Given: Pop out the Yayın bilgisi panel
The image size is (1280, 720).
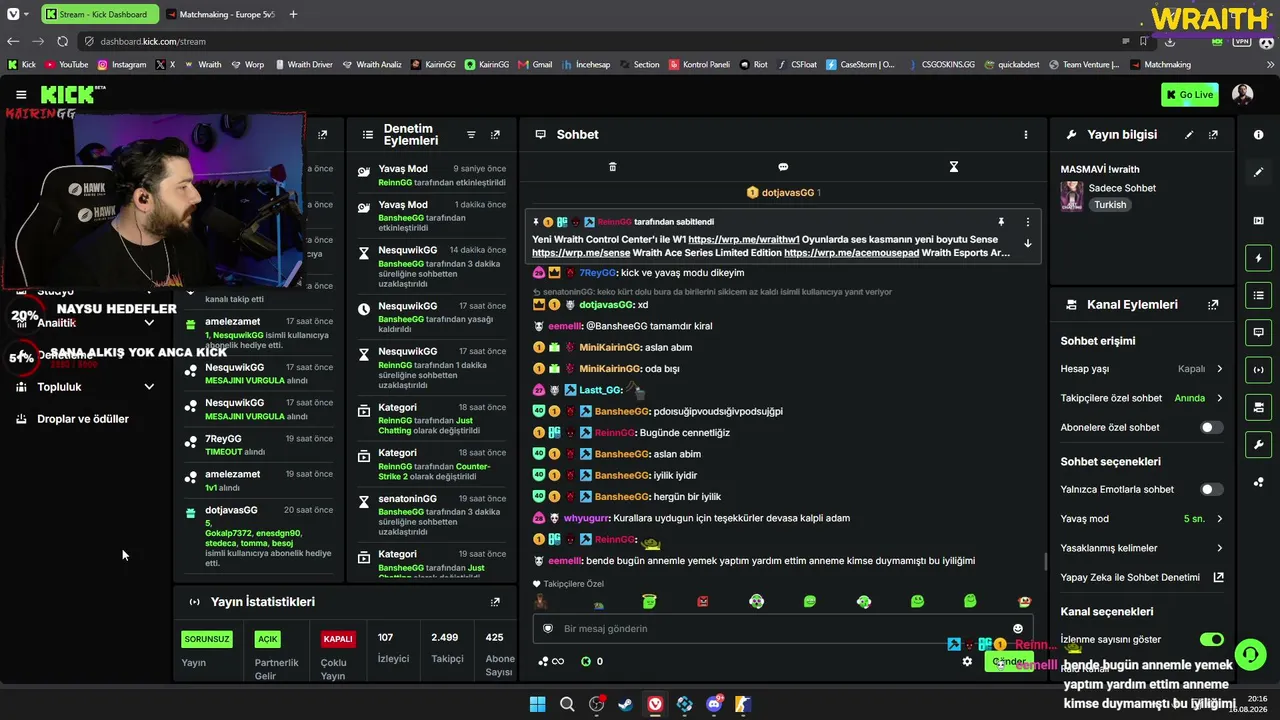Looking at the screenshot, I should click(x=1213, y=135).
